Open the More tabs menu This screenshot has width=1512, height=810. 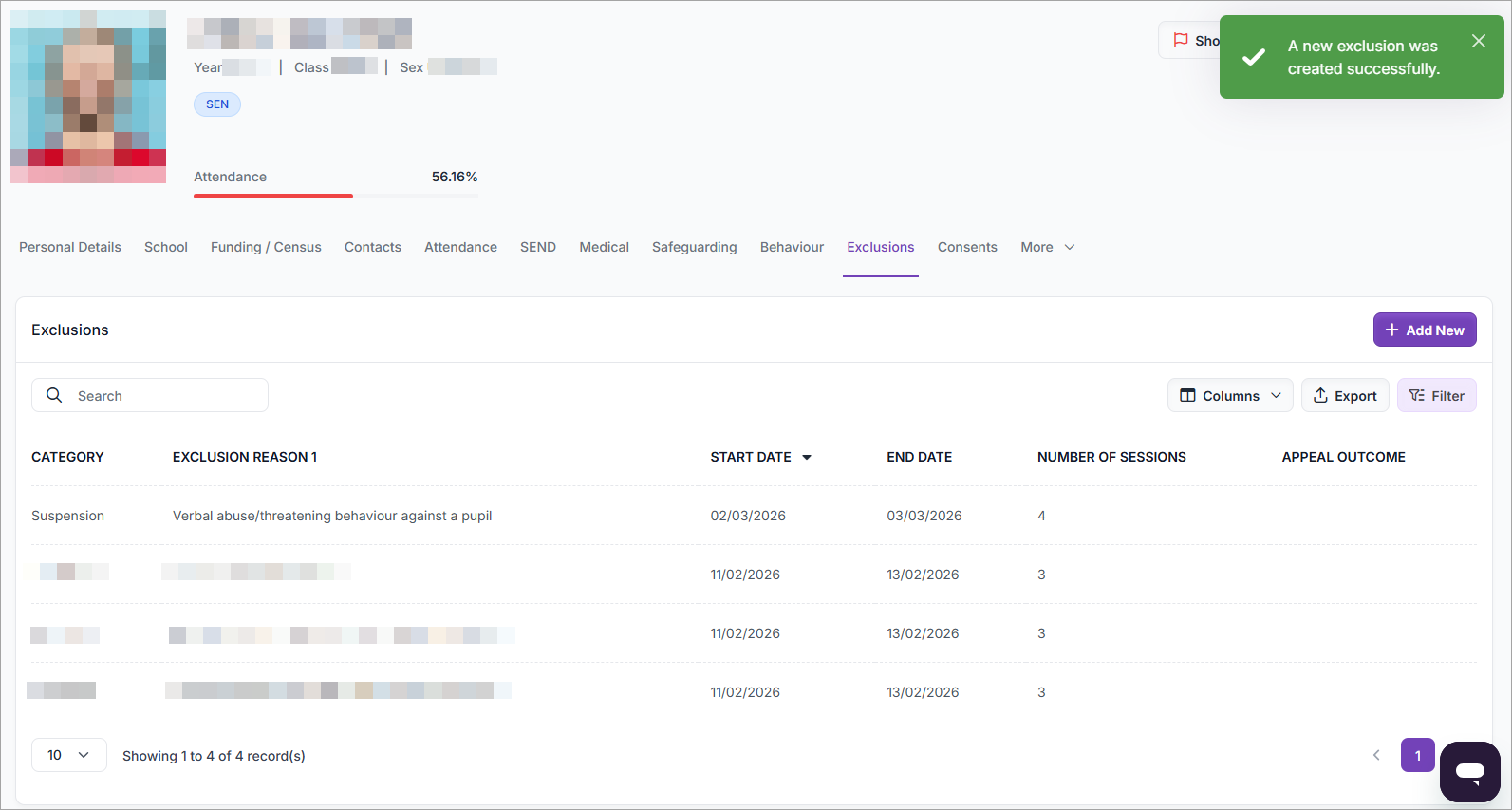1047,247
